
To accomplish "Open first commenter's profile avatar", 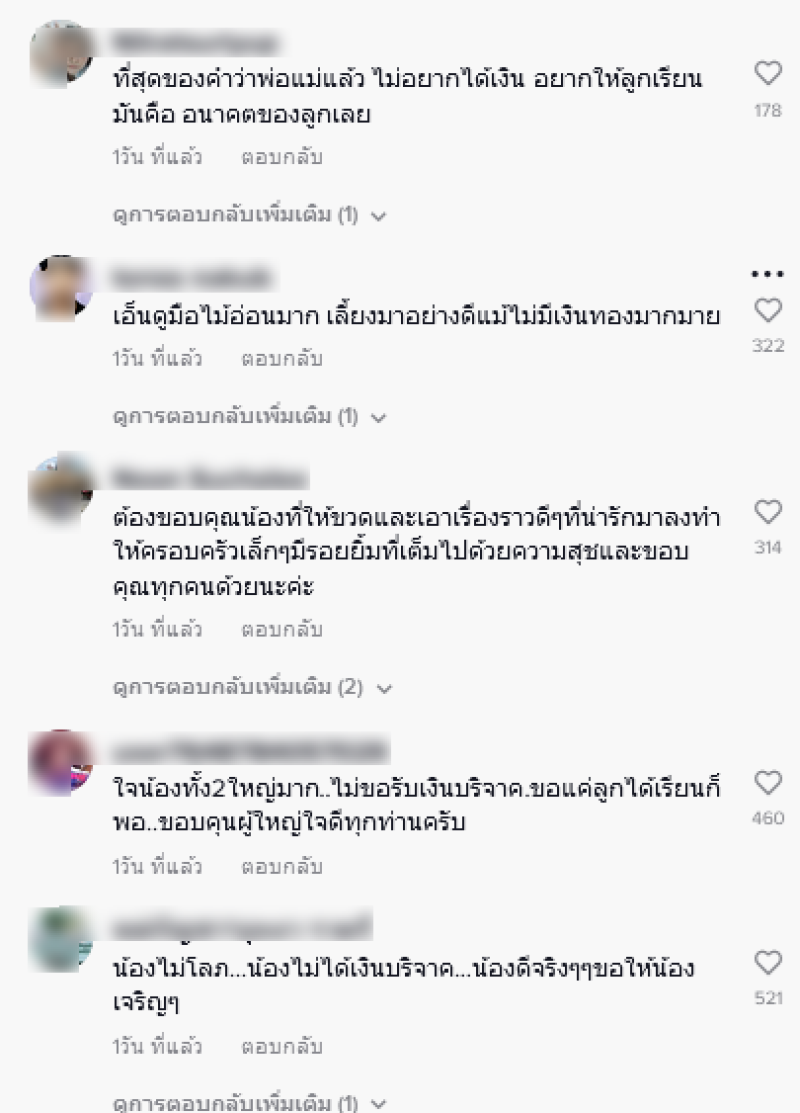I will [61, 54].
